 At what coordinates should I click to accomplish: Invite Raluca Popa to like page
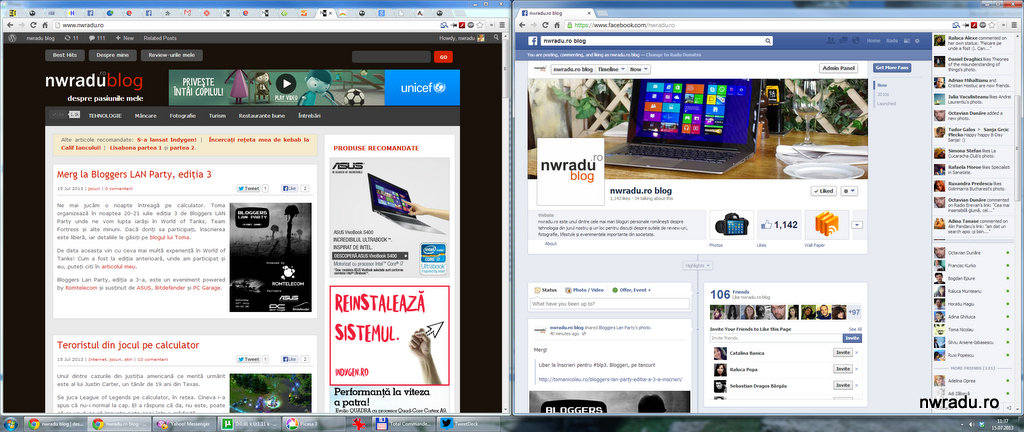842,369
